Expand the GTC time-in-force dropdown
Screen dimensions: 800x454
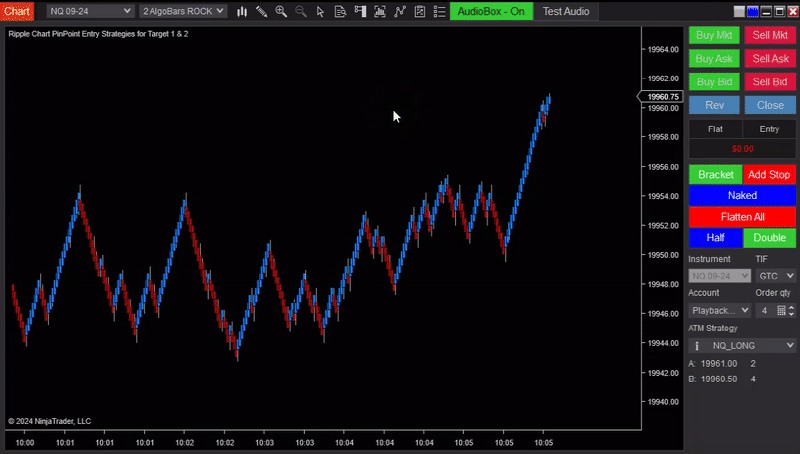tap(775, 276)
